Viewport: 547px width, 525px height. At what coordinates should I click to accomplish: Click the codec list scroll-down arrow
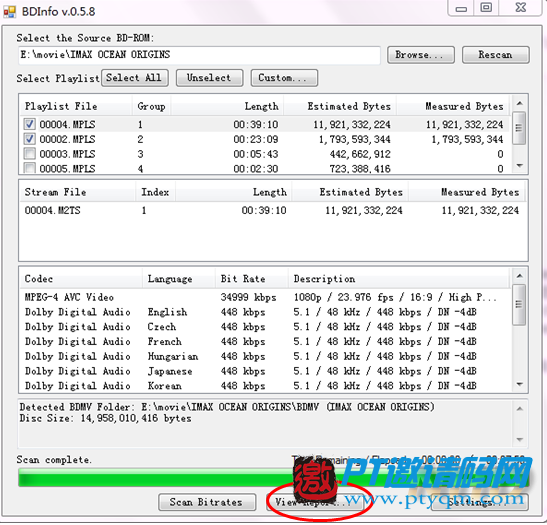519,384
